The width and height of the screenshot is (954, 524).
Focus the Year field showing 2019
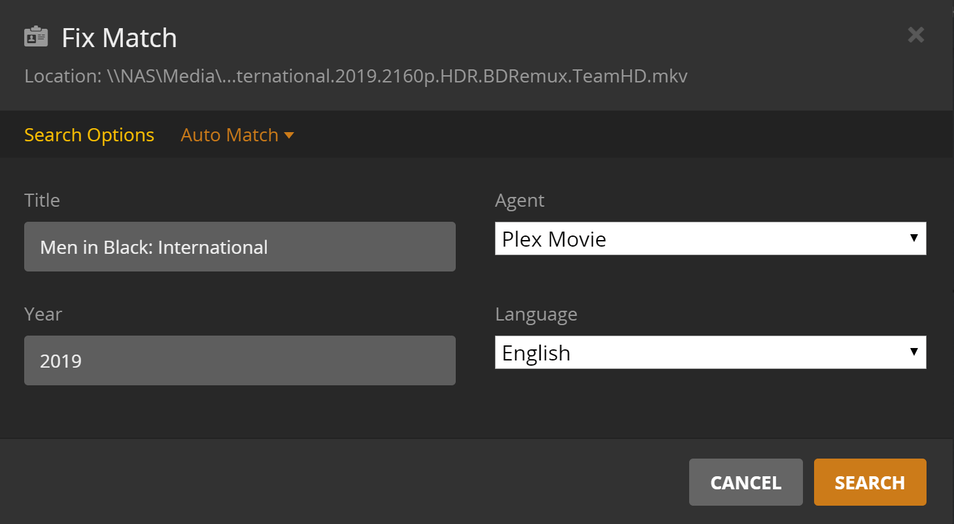(x=240, y=361)
